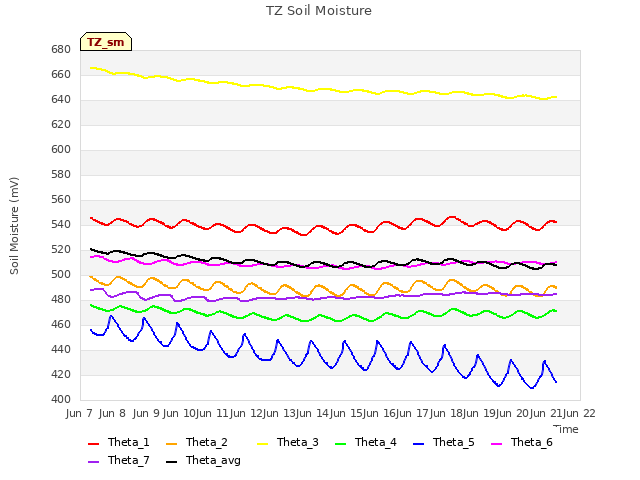Click the purple Theta_7 data line
Screen dimensions: 640x480
click(x=322, y=298)
